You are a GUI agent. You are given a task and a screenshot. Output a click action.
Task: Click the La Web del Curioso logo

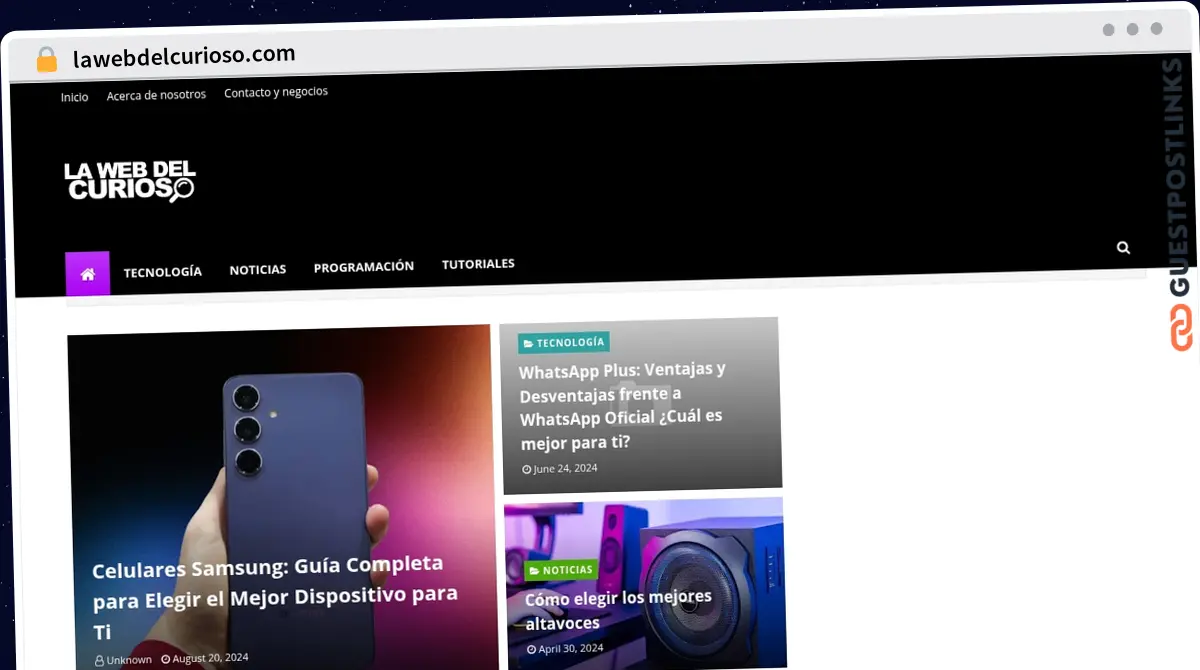[x=130, y=182]
